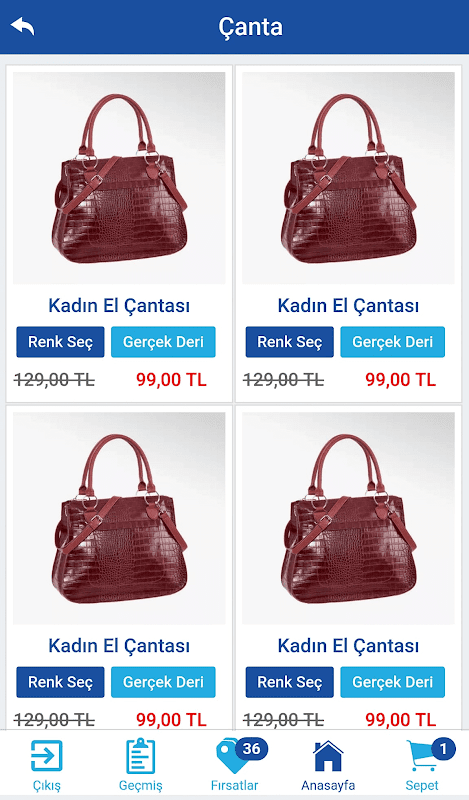The image size is (469, 800).
Task: Tap the cart count badge showing 1
Action: 443,748
